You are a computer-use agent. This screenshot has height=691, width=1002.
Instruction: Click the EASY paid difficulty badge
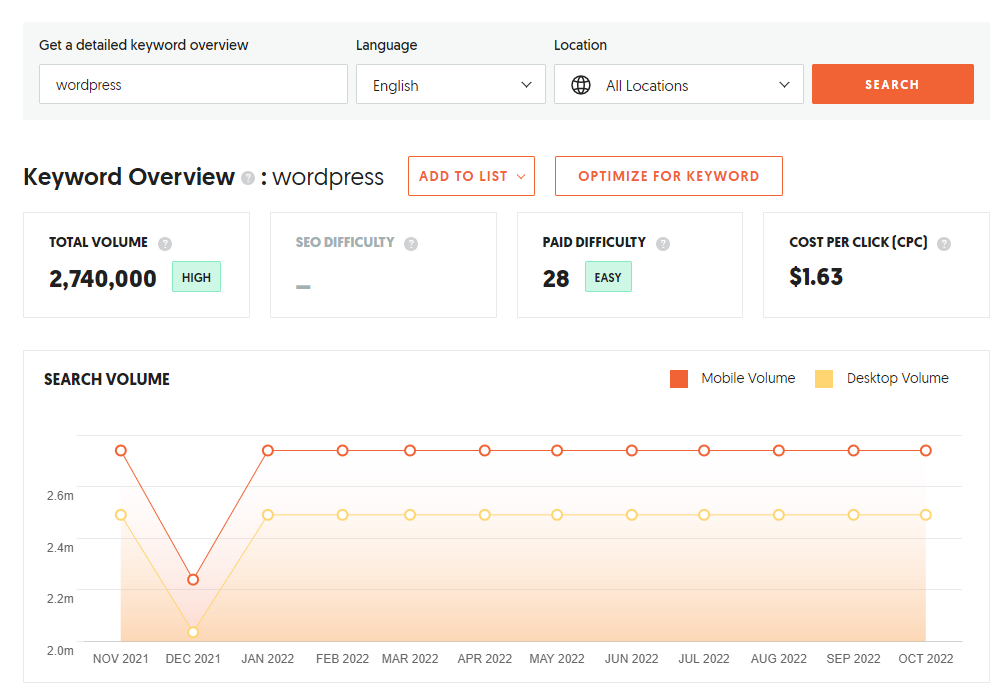pyautogui.click(x=608, y=277)
